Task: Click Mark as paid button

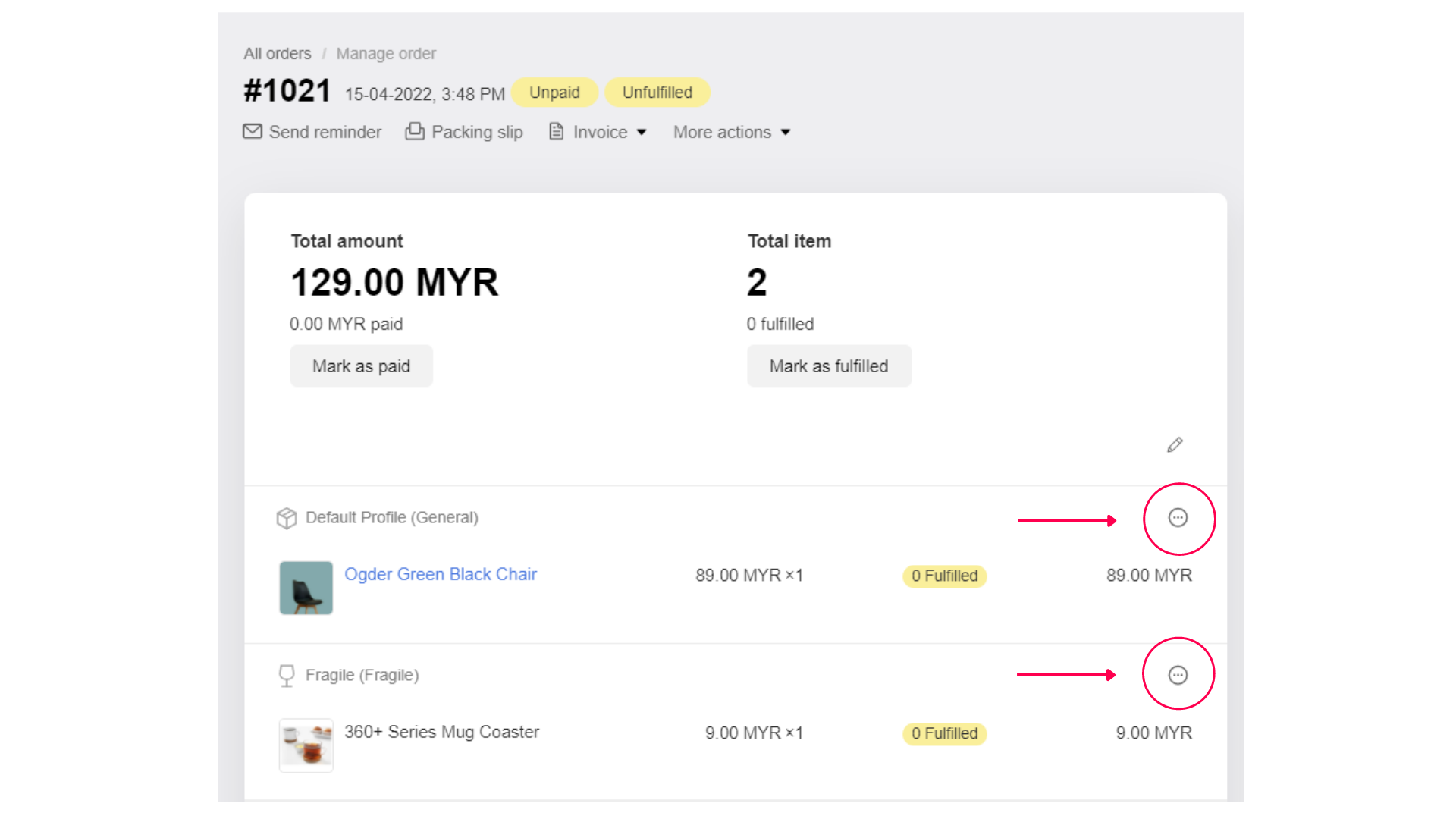Action: coord(361,366)
